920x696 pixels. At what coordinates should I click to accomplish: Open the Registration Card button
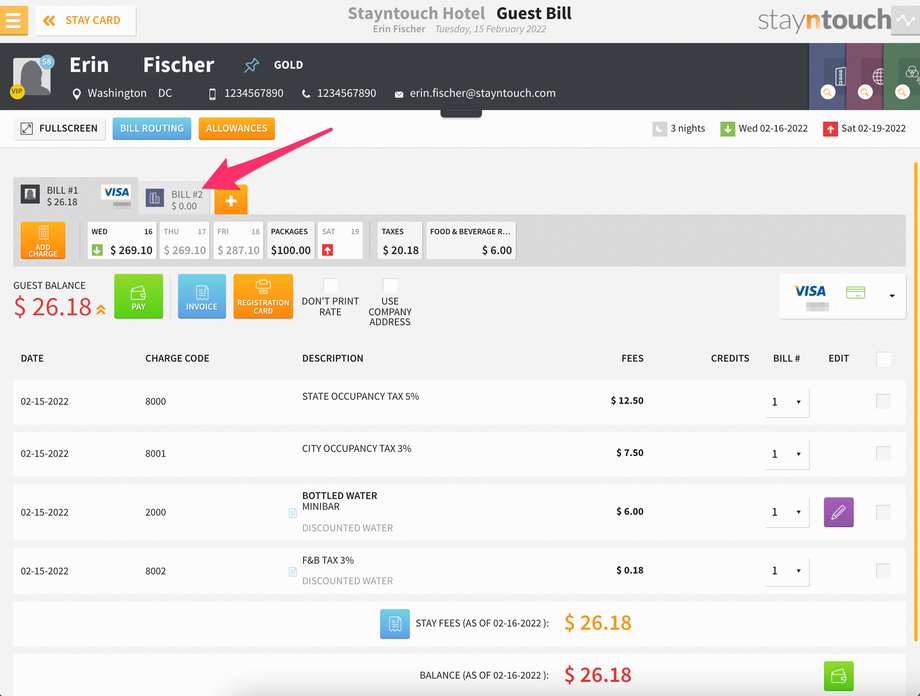tap(263, 296)
